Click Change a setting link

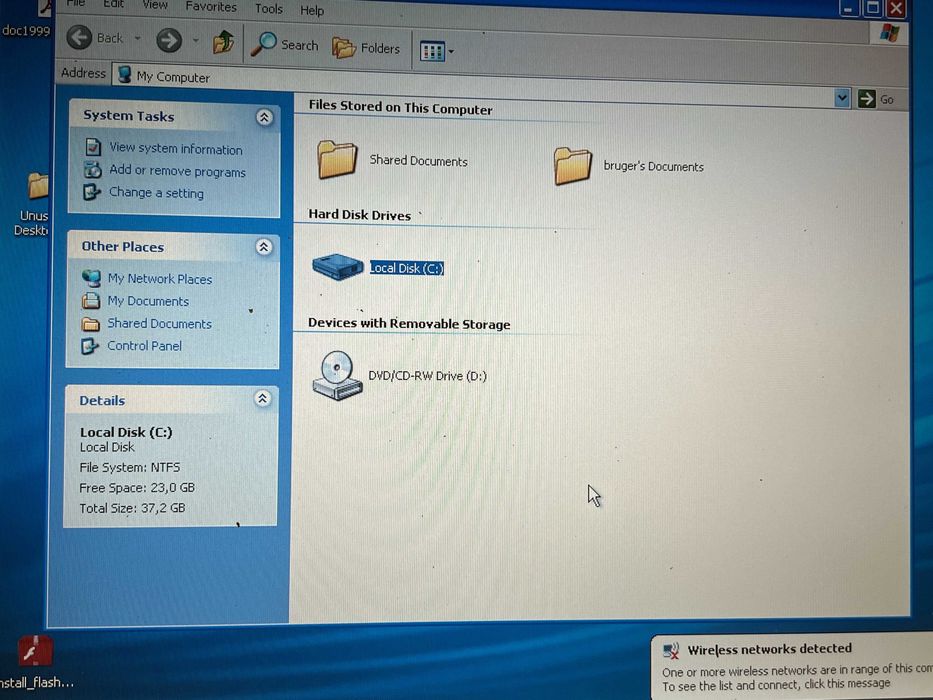(x=156, y=193)
